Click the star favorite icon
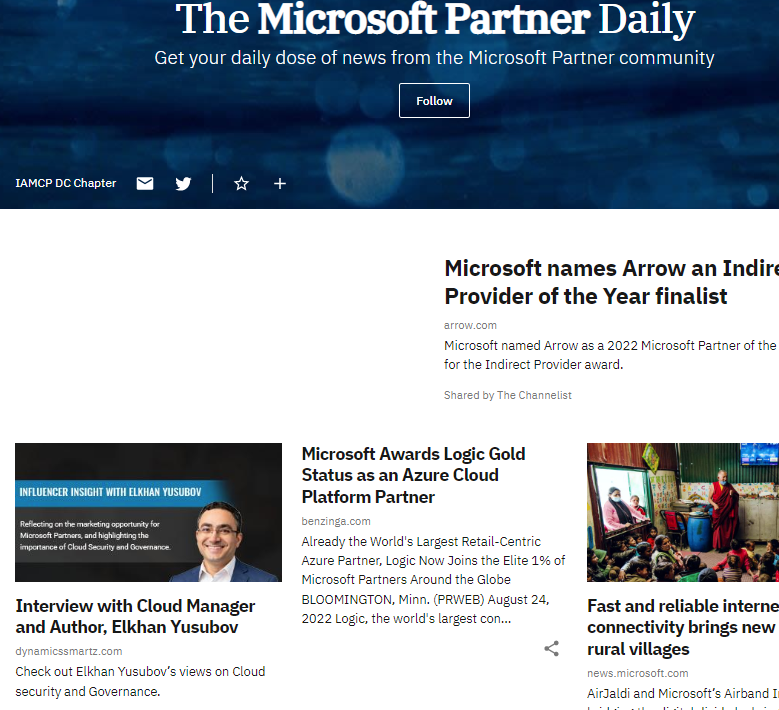Screen dimensions: 779x710 241,184
